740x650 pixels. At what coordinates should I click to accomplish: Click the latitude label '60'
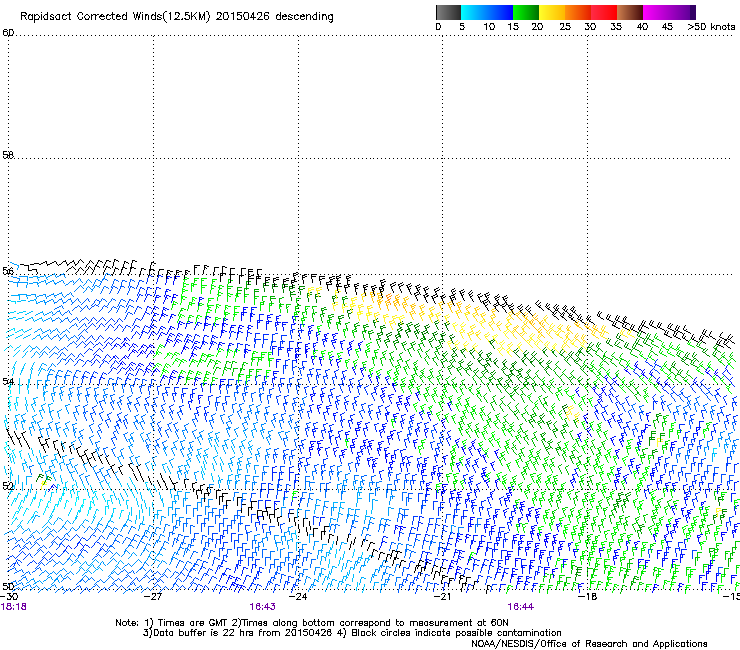8,33
